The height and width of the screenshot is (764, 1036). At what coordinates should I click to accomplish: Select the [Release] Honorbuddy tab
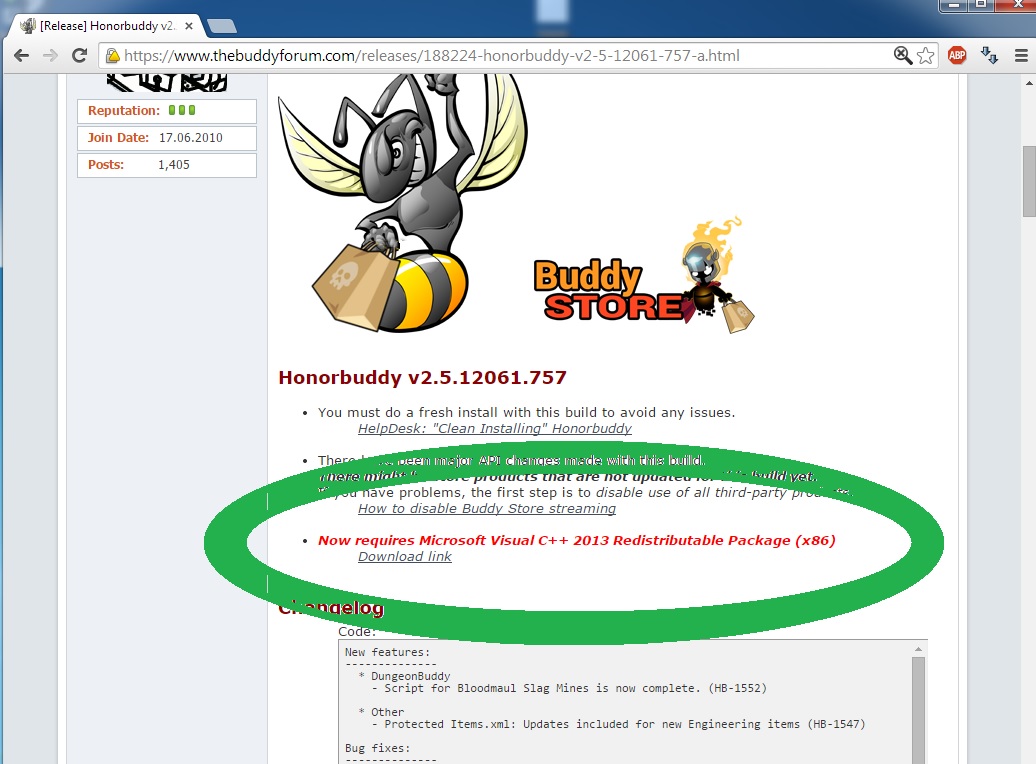[x=107, y=26]
